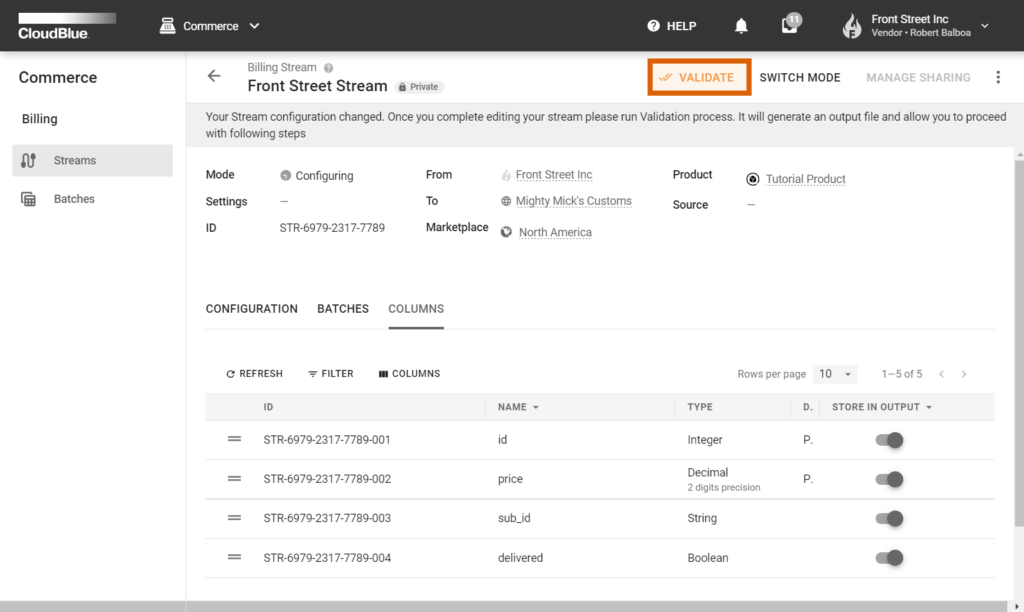The image size is (1024, 612).
Task: Click the ID column header
Action: click(x=268, y=407)
